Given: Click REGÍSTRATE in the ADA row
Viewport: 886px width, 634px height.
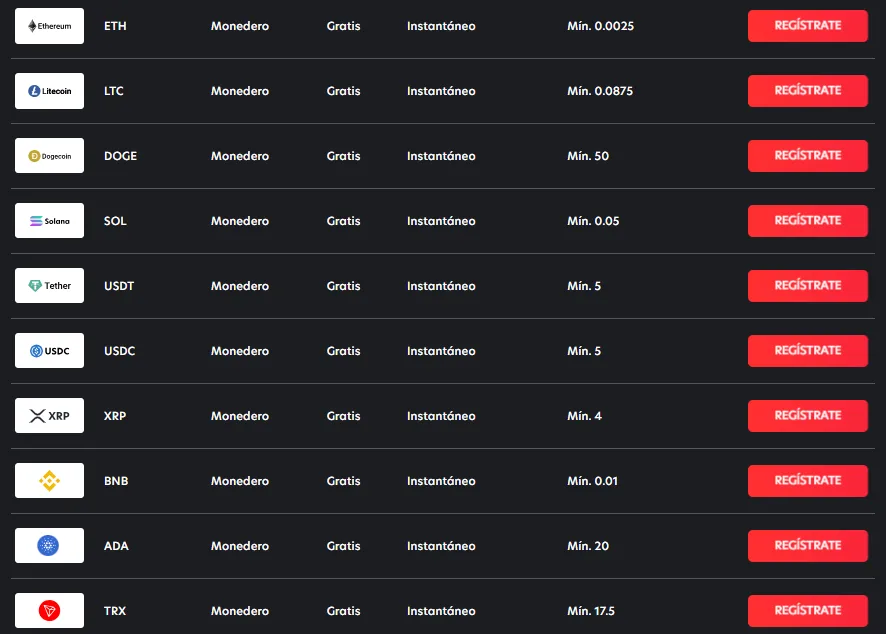Looking at the screenshot, I should (x=807, y=545).
